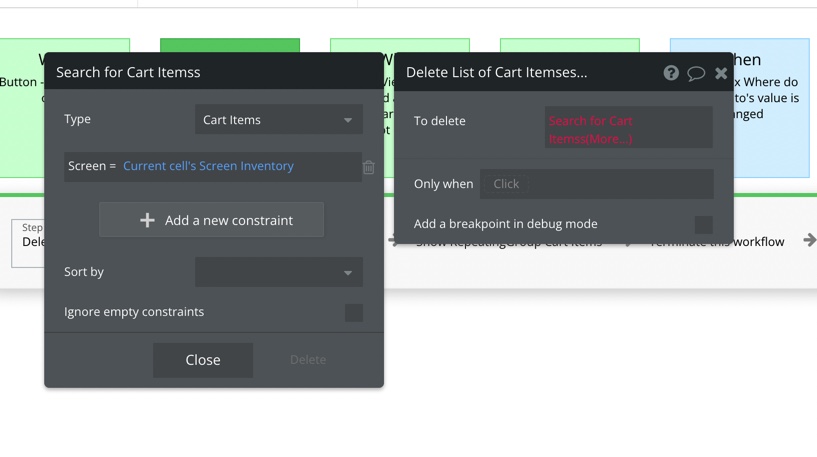Open help for Delete List dialog
The width and height of the screenshot is (817, 457).
click(671, 72)
